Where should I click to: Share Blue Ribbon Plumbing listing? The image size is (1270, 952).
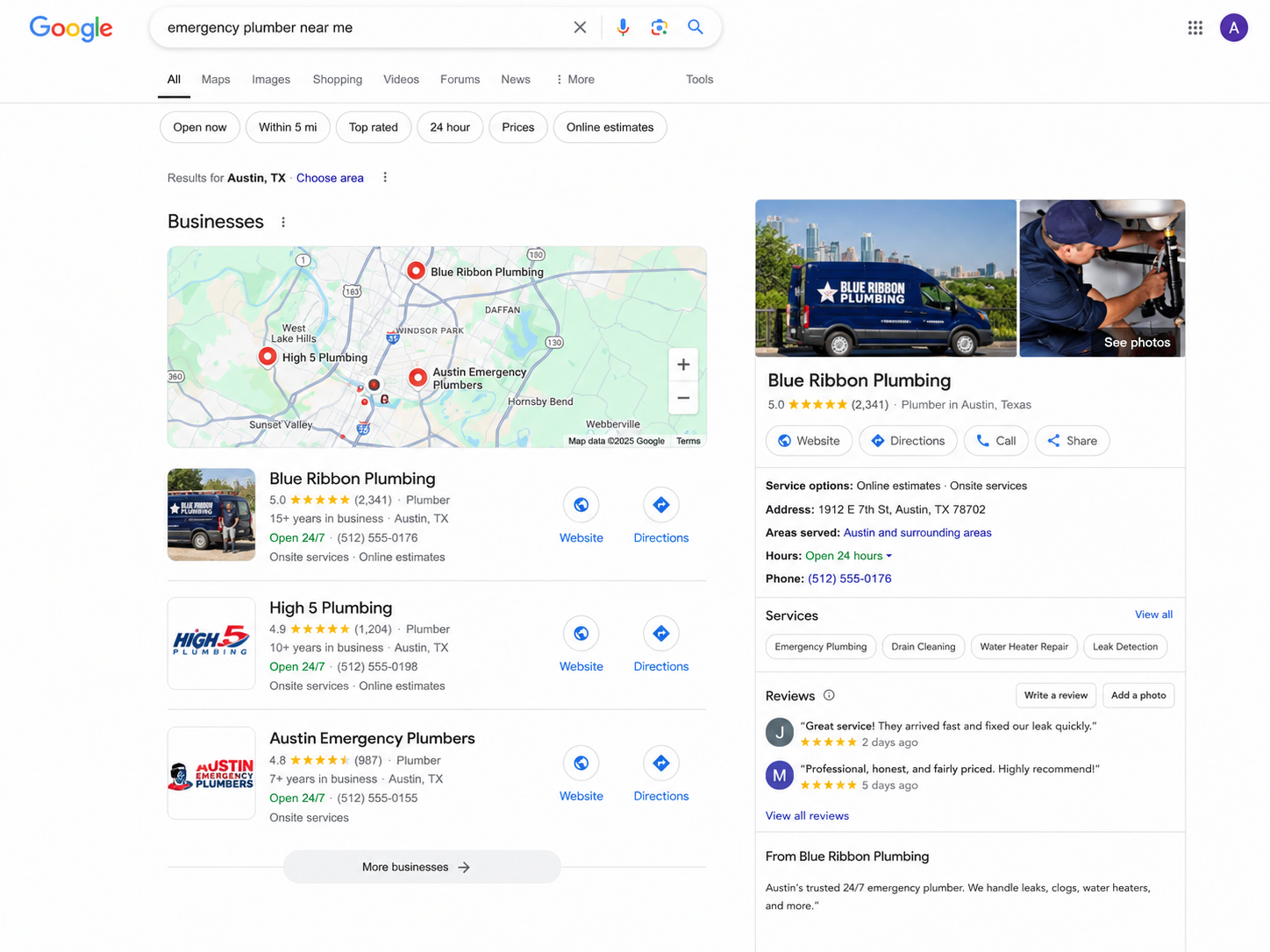[1073, 441]
